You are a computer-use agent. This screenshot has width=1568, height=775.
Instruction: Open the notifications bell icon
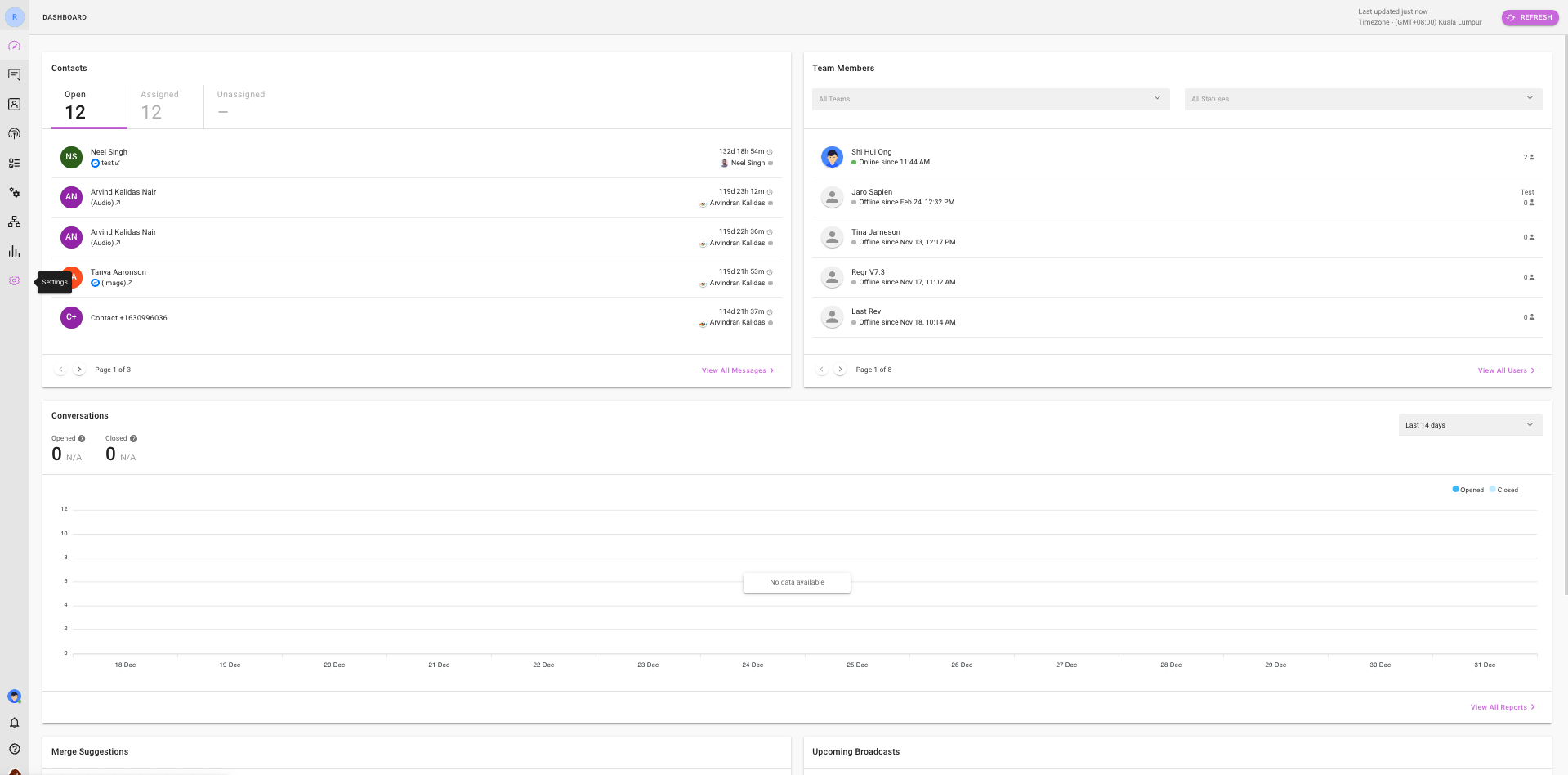[x=14, y=723]
